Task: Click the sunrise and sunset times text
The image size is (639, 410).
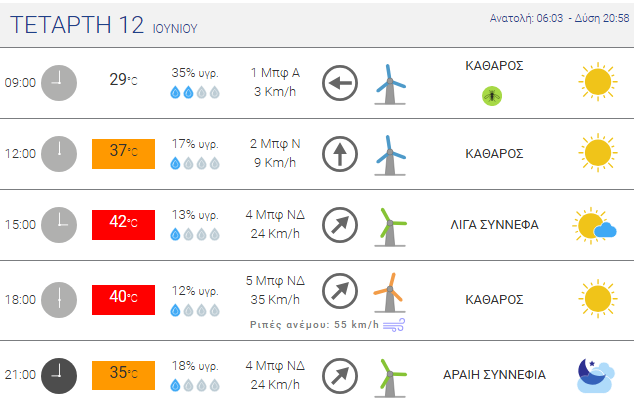Action: pos(560,18)
